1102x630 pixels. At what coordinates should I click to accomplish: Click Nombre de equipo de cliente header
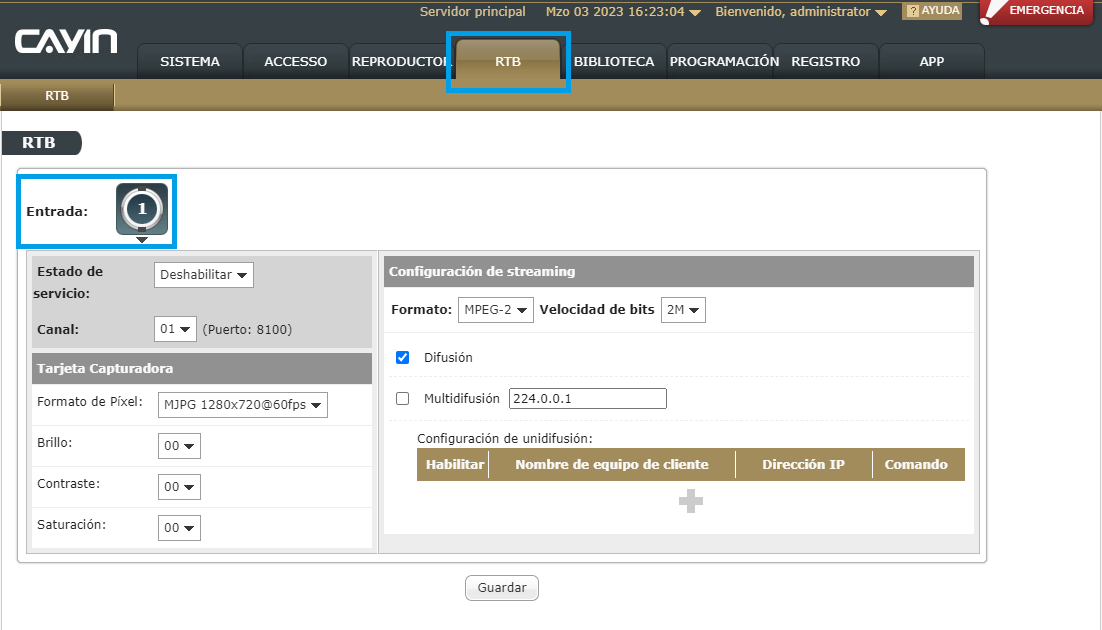click(x=611, y=465)
